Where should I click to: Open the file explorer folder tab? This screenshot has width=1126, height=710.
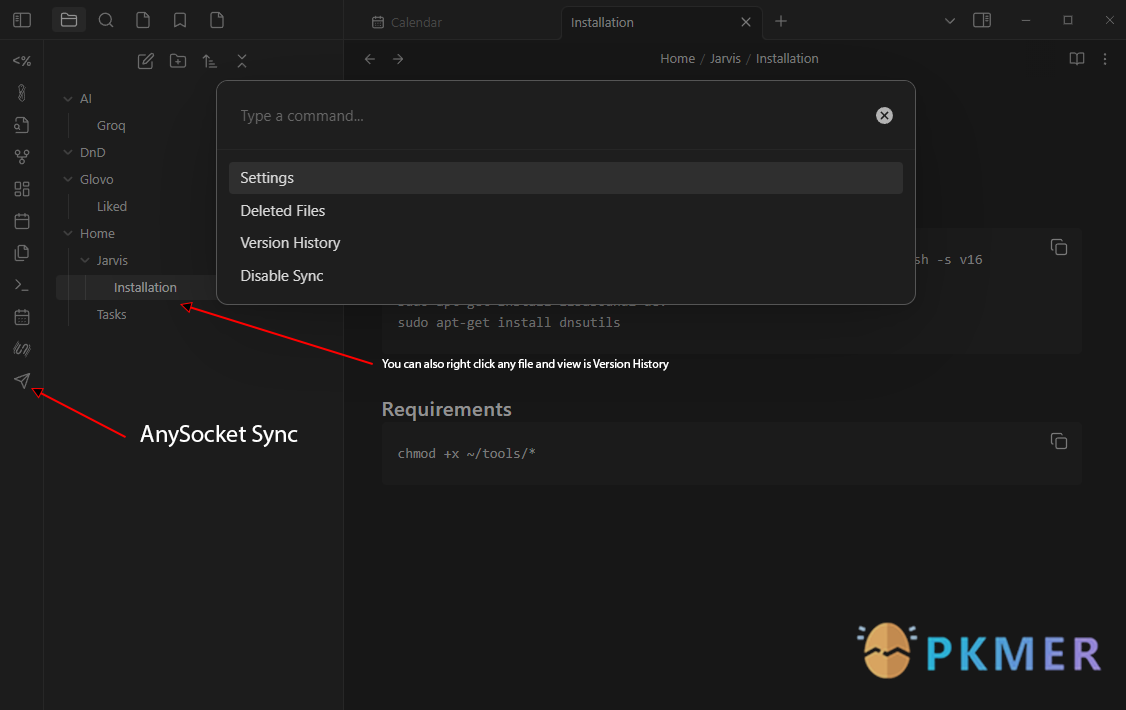(x=69, y=20)
